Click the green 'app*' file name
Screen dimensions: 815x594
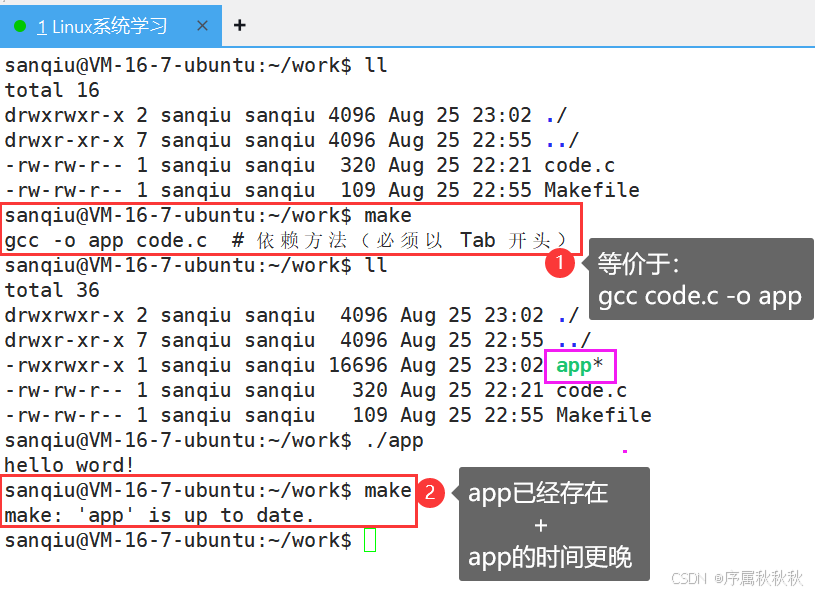580,365
